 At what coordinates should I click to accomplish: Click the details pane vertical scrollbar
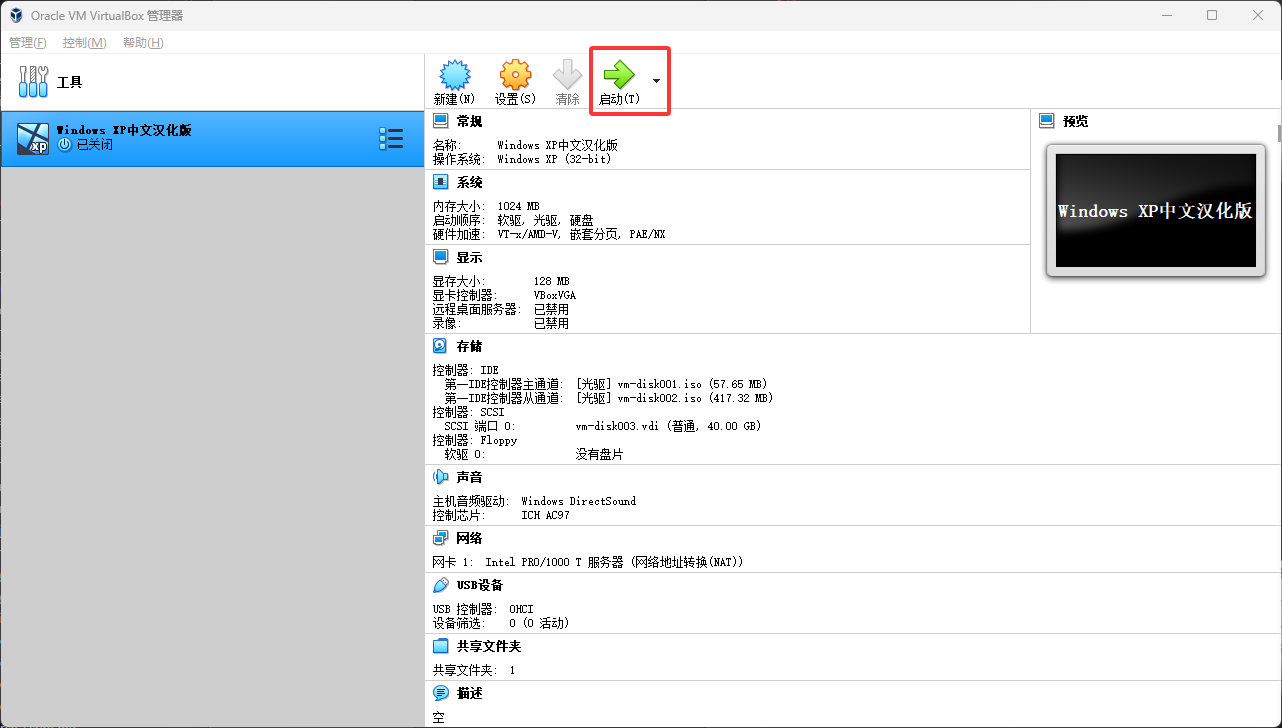pos(1278,133)
